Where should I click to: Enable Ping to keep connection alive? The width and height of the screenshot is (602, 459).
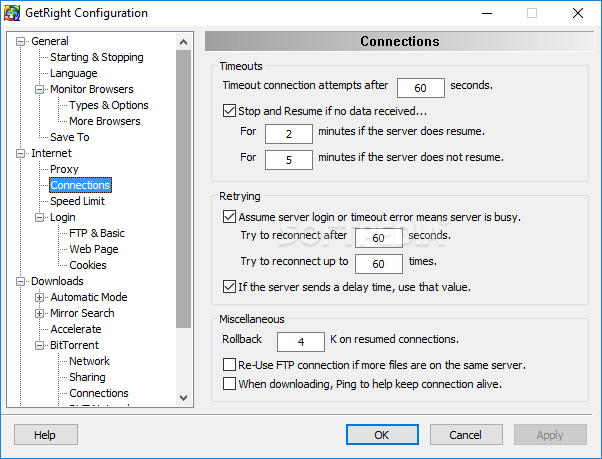229,384
